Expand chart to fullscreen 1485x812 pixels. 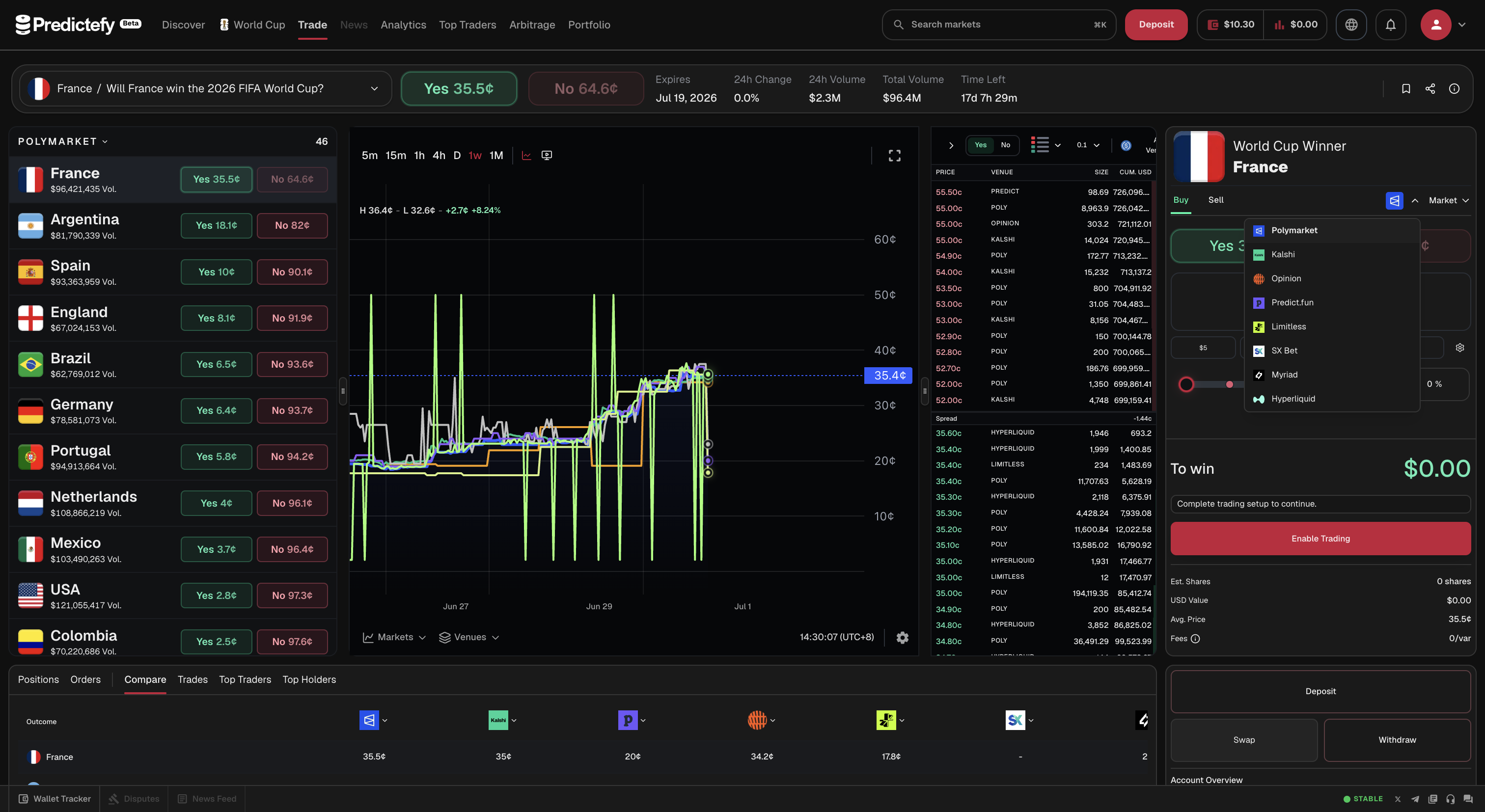[x=894, y=156]
